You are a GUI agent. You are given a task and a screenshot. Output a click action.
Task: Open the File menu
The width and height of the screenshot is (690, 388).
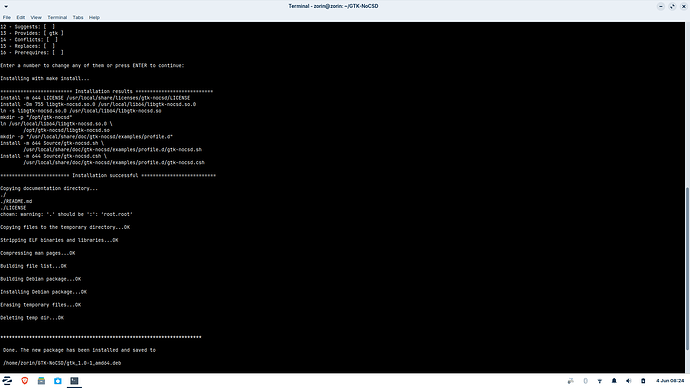point(7,18)
